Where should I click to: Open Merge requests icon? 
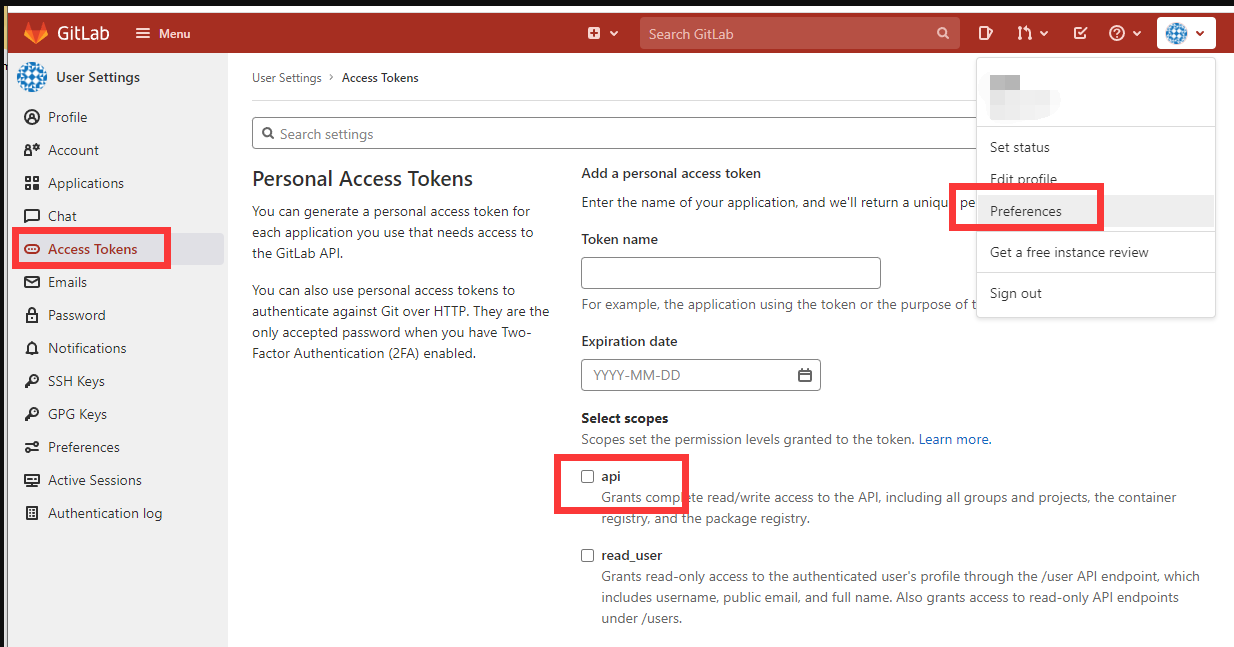tap(1024, 33)
